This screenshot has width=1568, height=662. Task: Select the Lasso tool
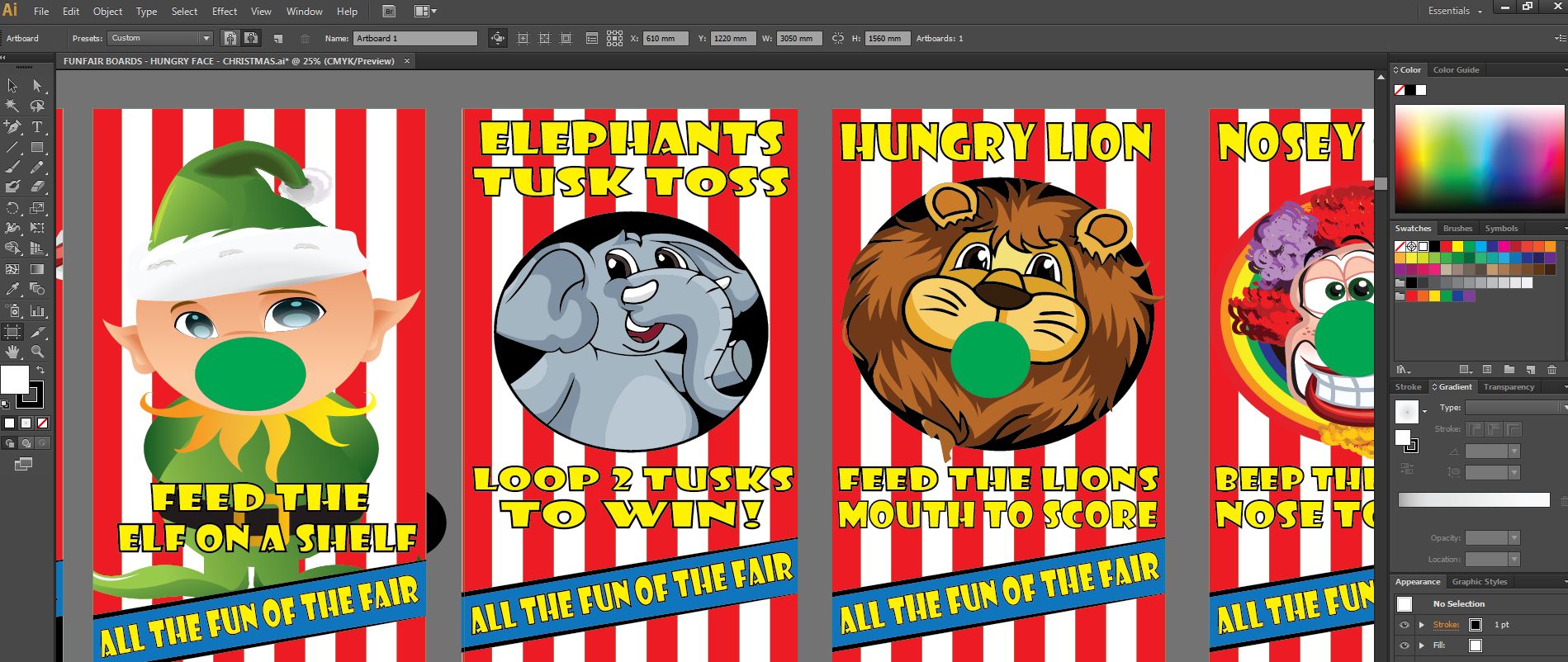coord(37,106)
